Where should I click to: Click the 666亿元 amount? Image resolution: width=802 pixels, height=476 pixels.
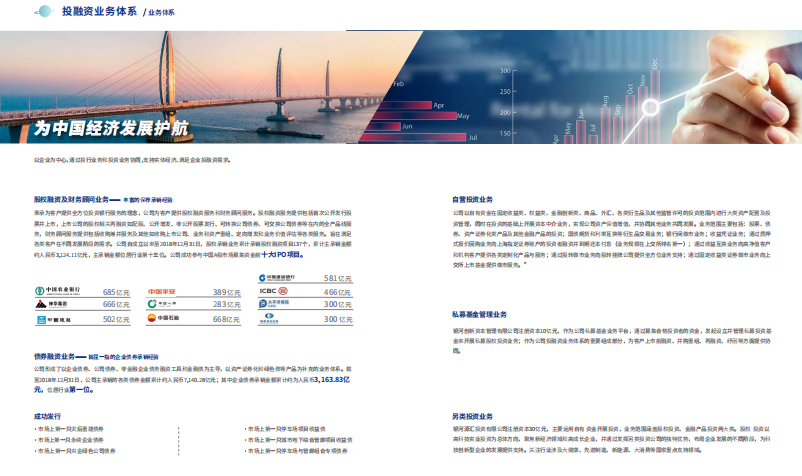coord(116,304)
